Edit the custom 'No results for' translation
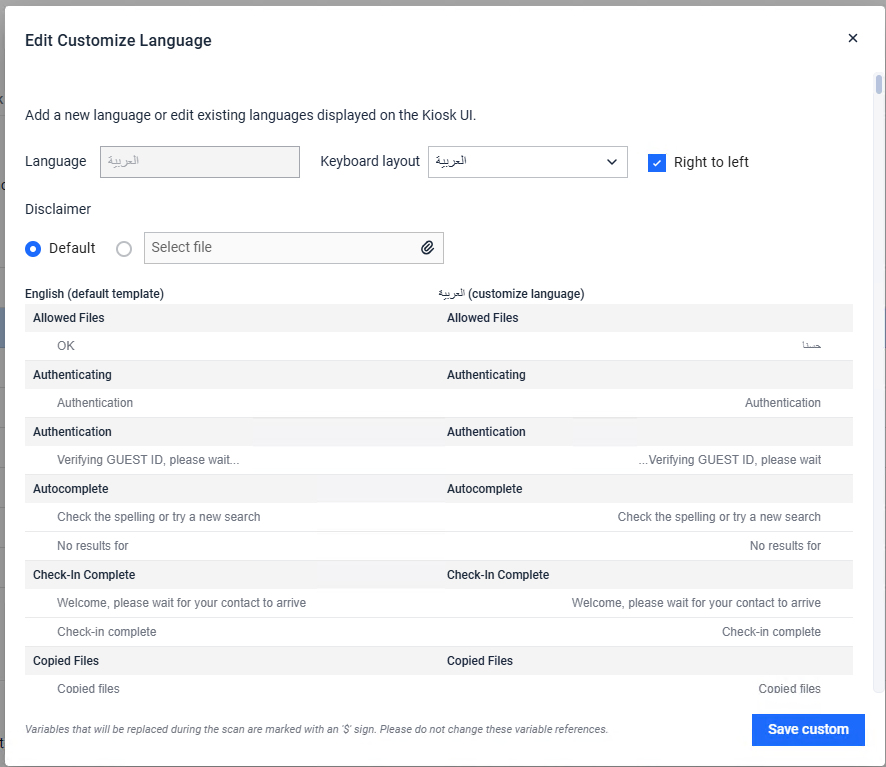 [648, 546]
